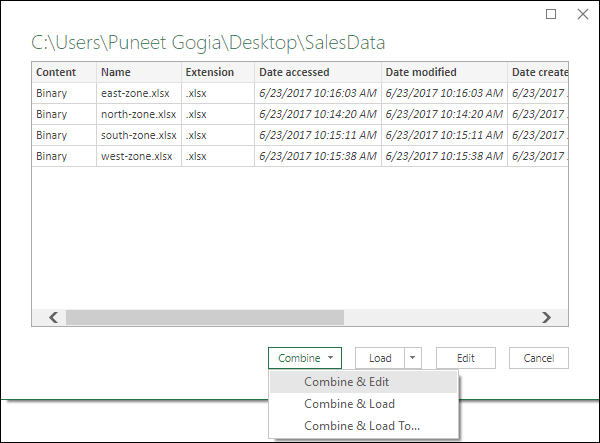Viewport: 600px width, 443px height.
Task: Click the left scroll arrow
Action: click(54, 317)
